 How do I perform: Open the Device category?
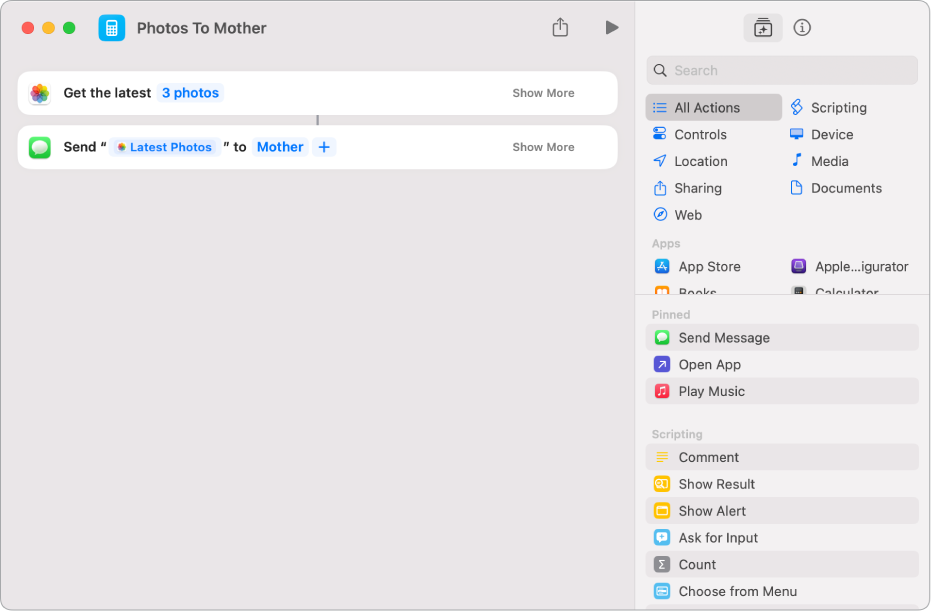tap(821, 134)
